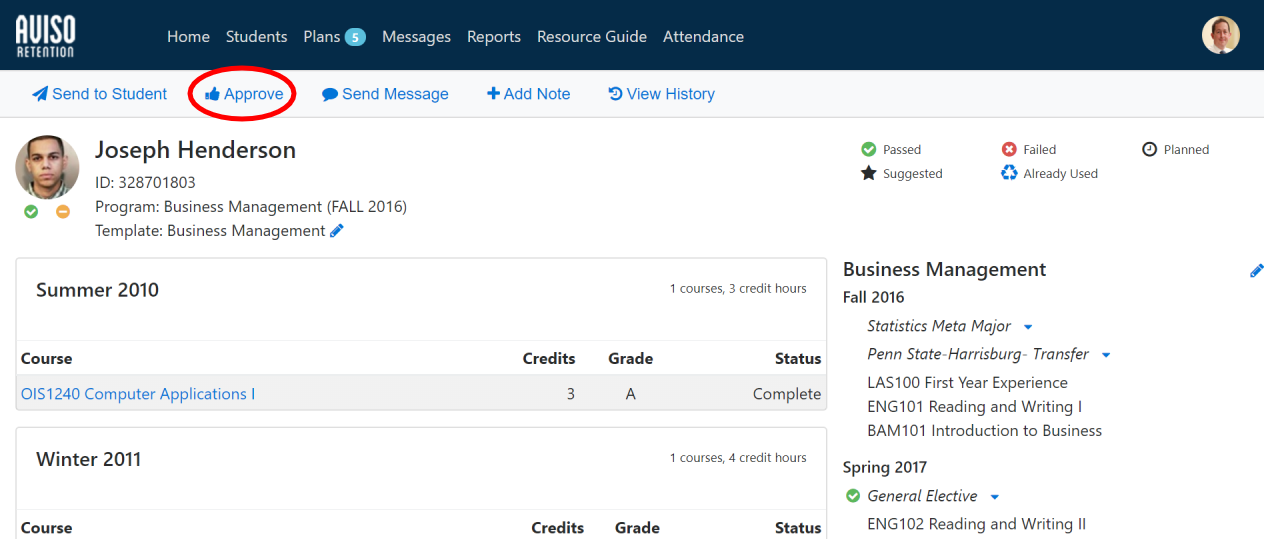
Task: Go to the Reports page
Action: (x=493, y=37)
